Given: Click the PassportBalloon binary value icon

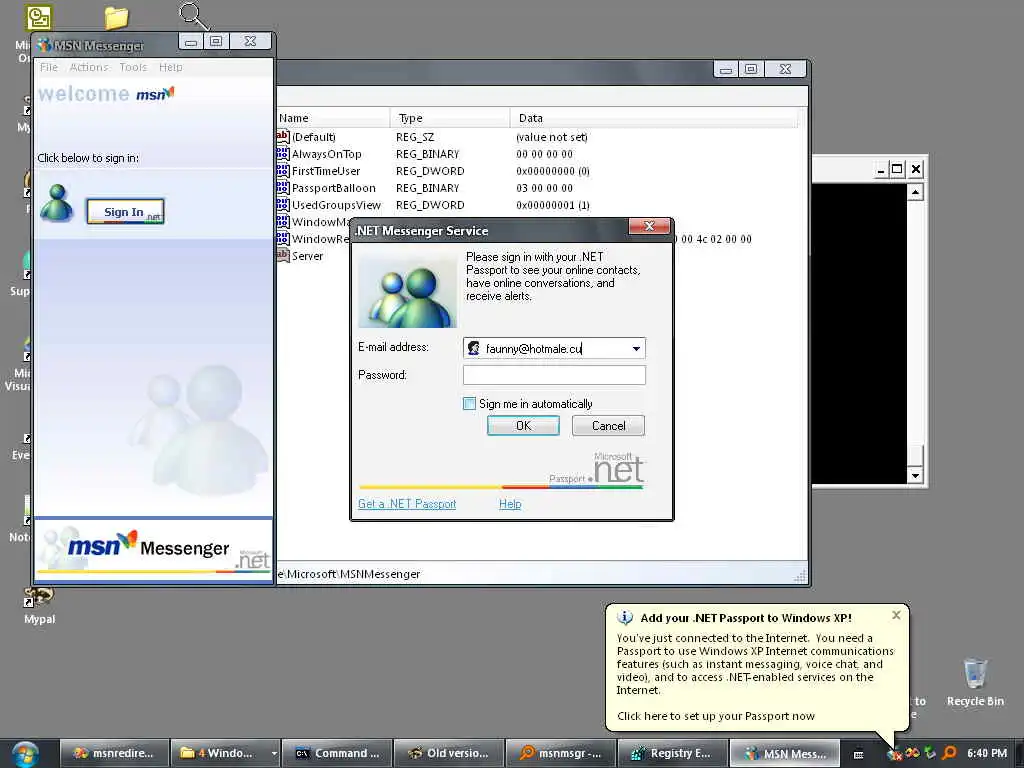Looking at the screenshot, I should [283, 187].
